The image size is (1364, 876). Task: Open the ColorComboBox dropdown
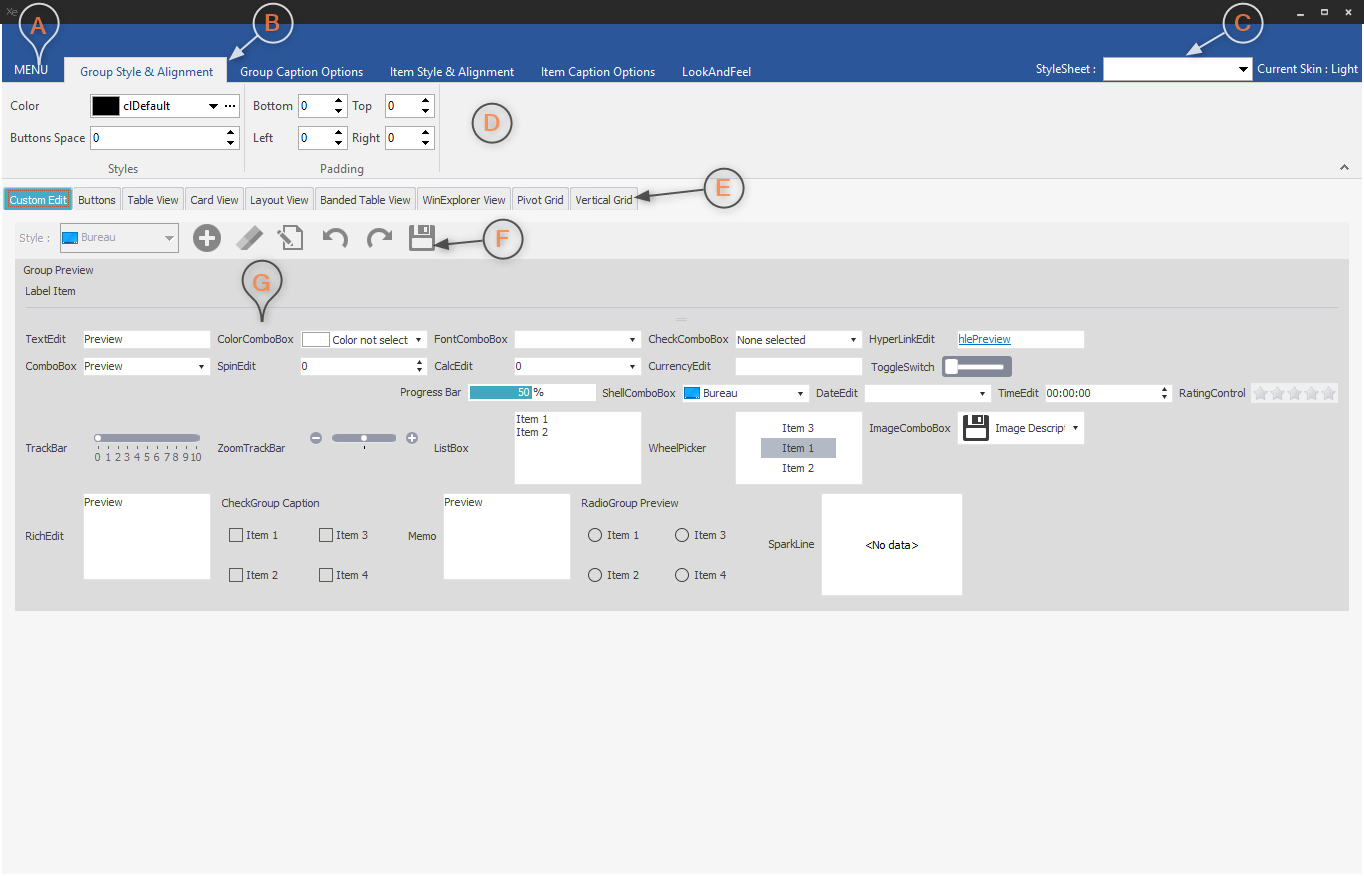419,340
